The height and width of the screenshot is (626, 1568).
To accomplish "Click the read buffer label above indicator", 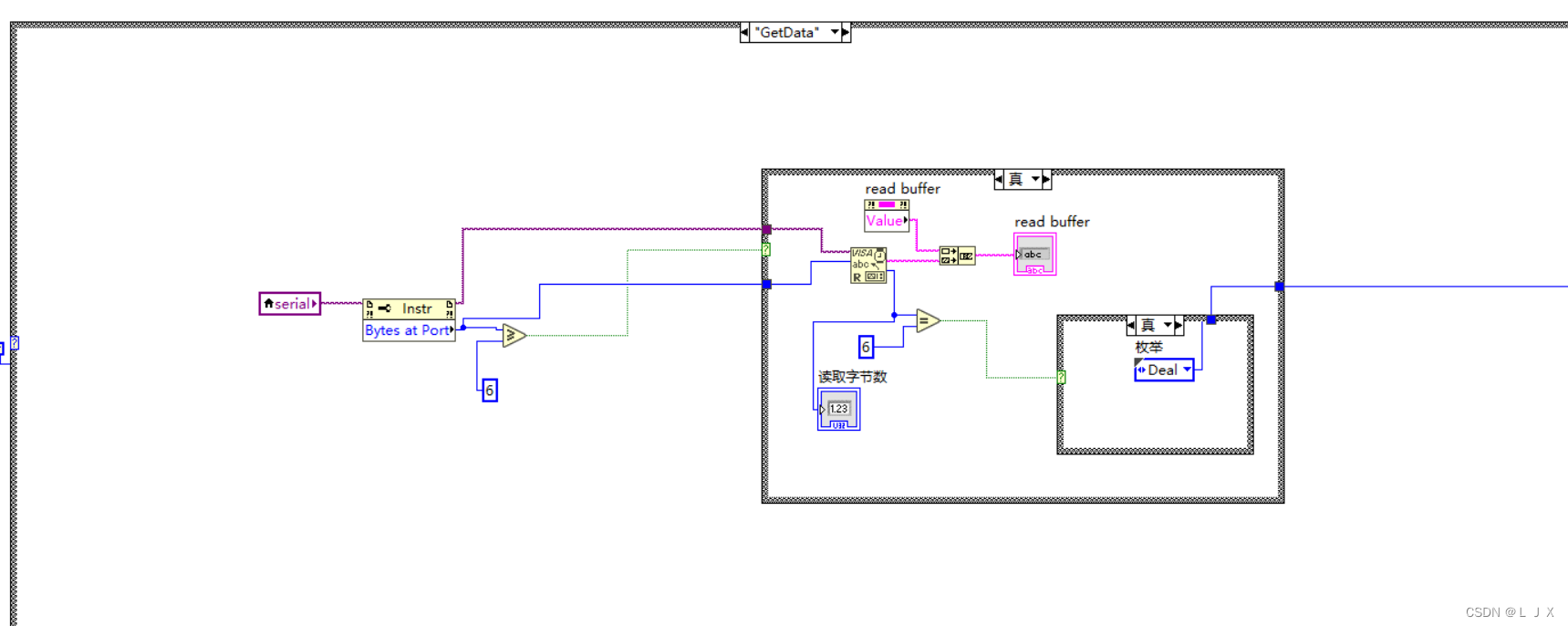I will [x=1052, y=222].
